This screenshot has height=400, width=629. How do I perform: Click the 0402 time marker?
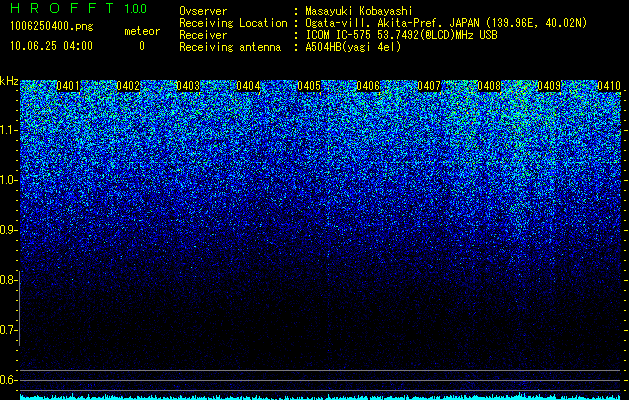128,86
